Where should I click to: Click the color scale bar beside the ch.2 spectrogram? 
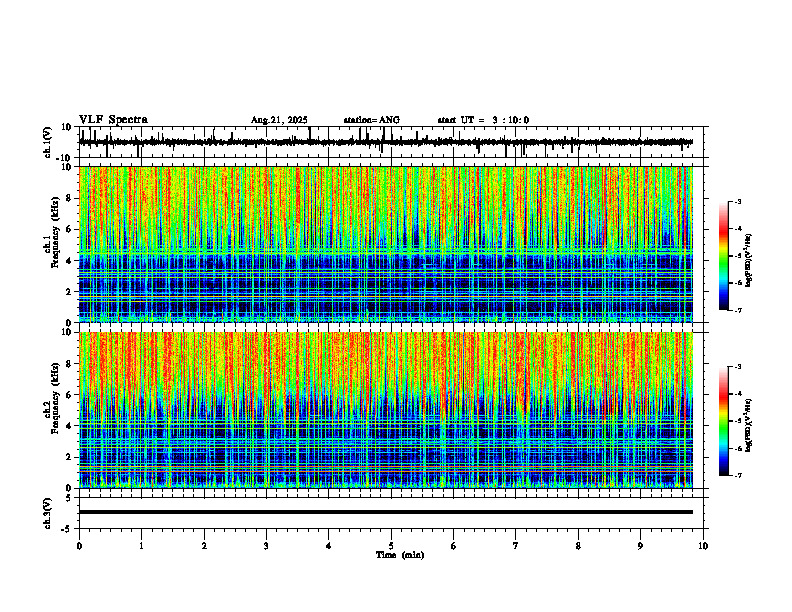coord(723,421)
